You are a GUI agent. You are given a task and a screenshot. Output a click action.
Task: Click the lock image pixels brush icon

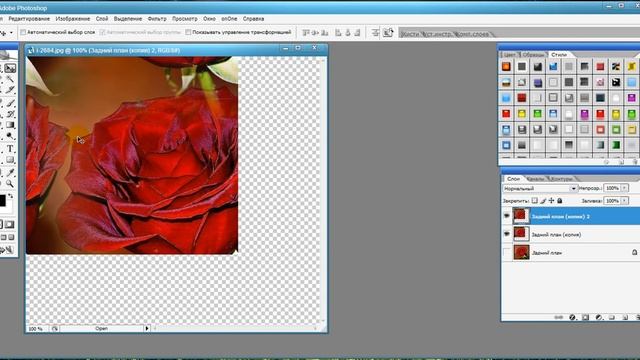coord(543,200)
